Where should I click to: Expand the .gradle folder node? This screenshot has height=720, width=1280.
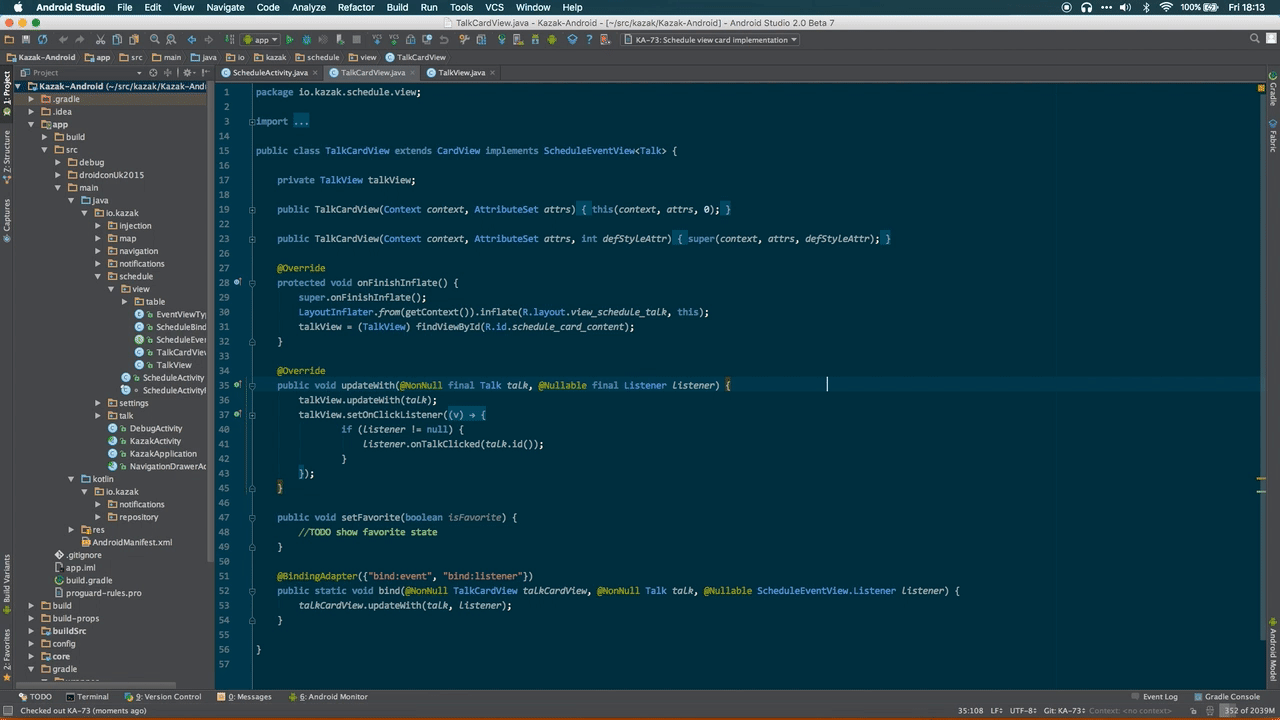point(31,99)
